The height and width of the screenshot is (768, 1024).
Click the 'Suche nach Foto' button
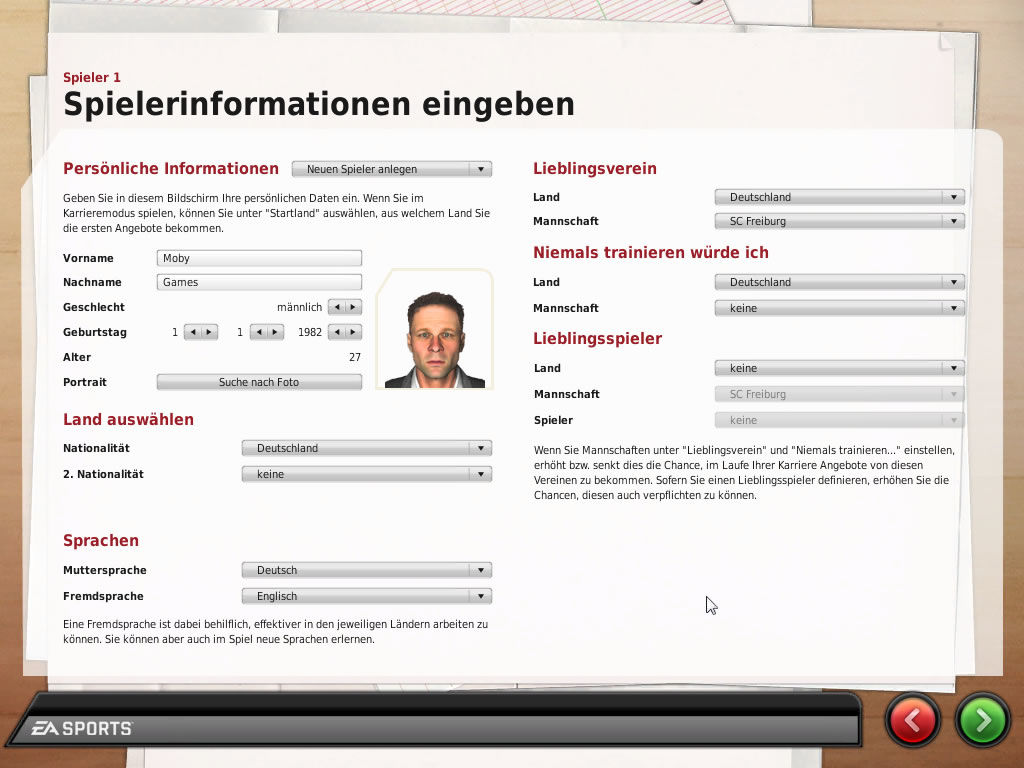[258, 381]
